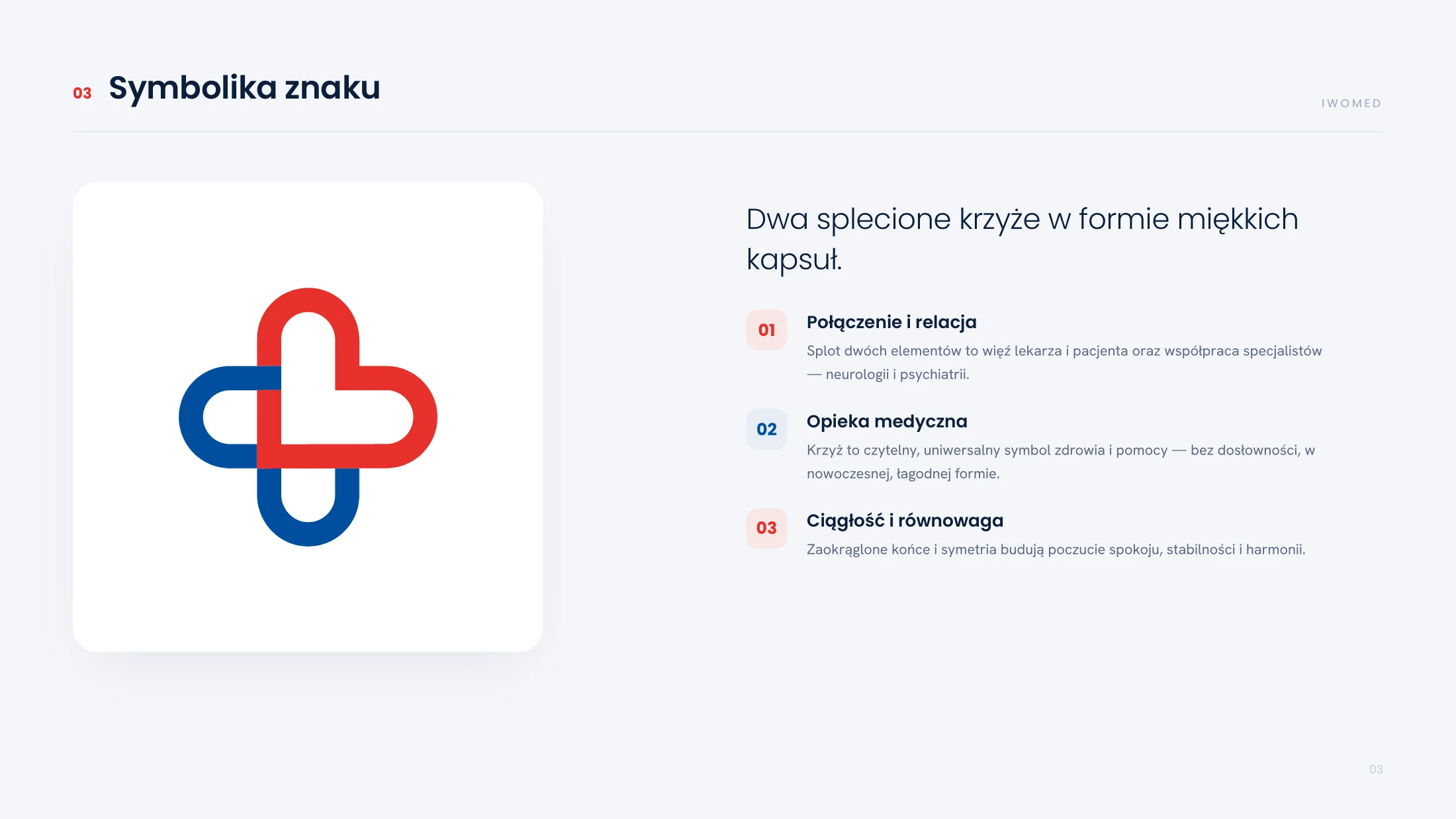Click the white logo card

pyautogui.click(x=308, y=417)
